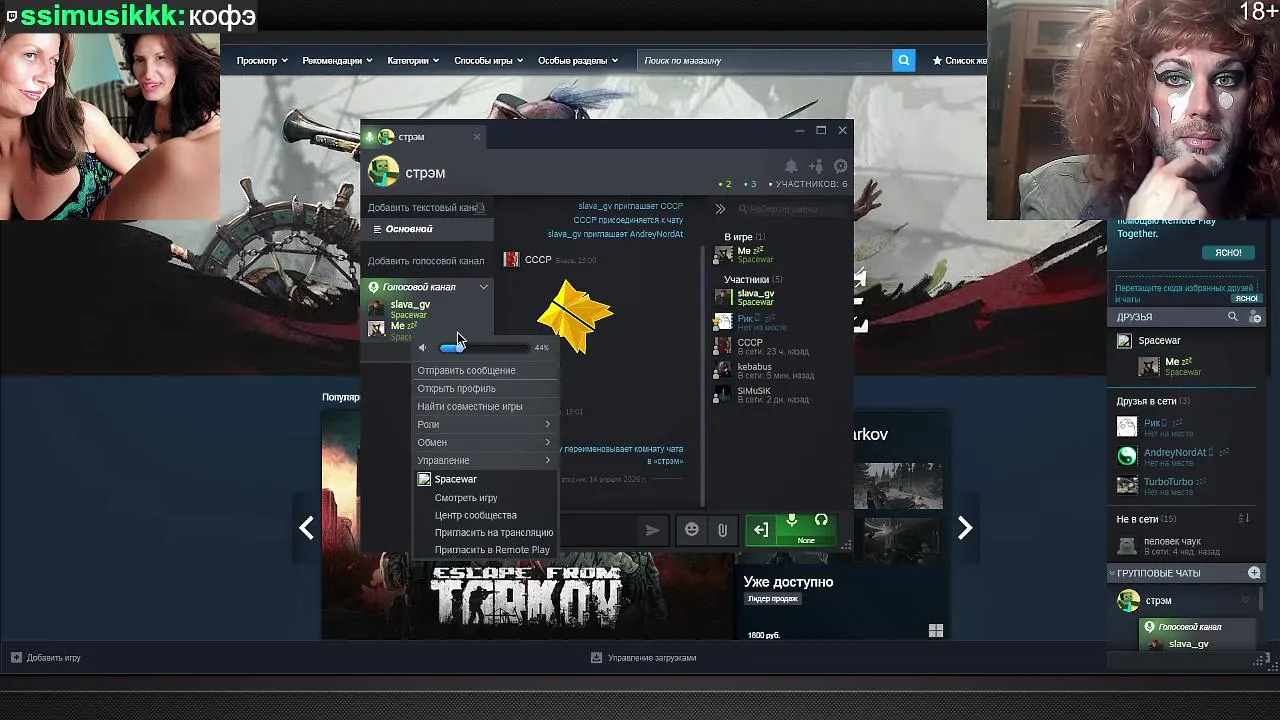Close the стрэм chat tab
This screenshot has height=720, width=1280.
click(x=477, y=137)
